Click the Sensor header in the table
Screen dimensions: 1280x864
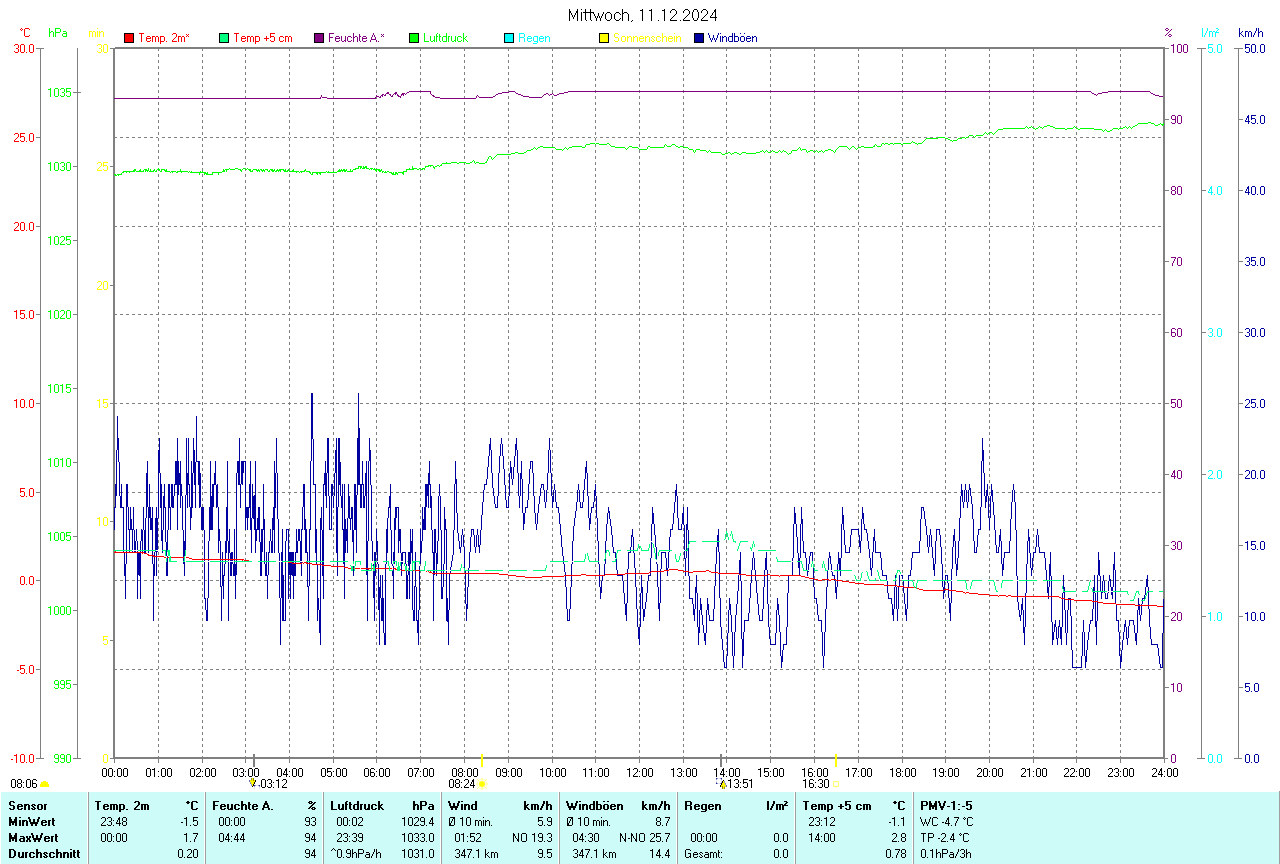[26, 806]
